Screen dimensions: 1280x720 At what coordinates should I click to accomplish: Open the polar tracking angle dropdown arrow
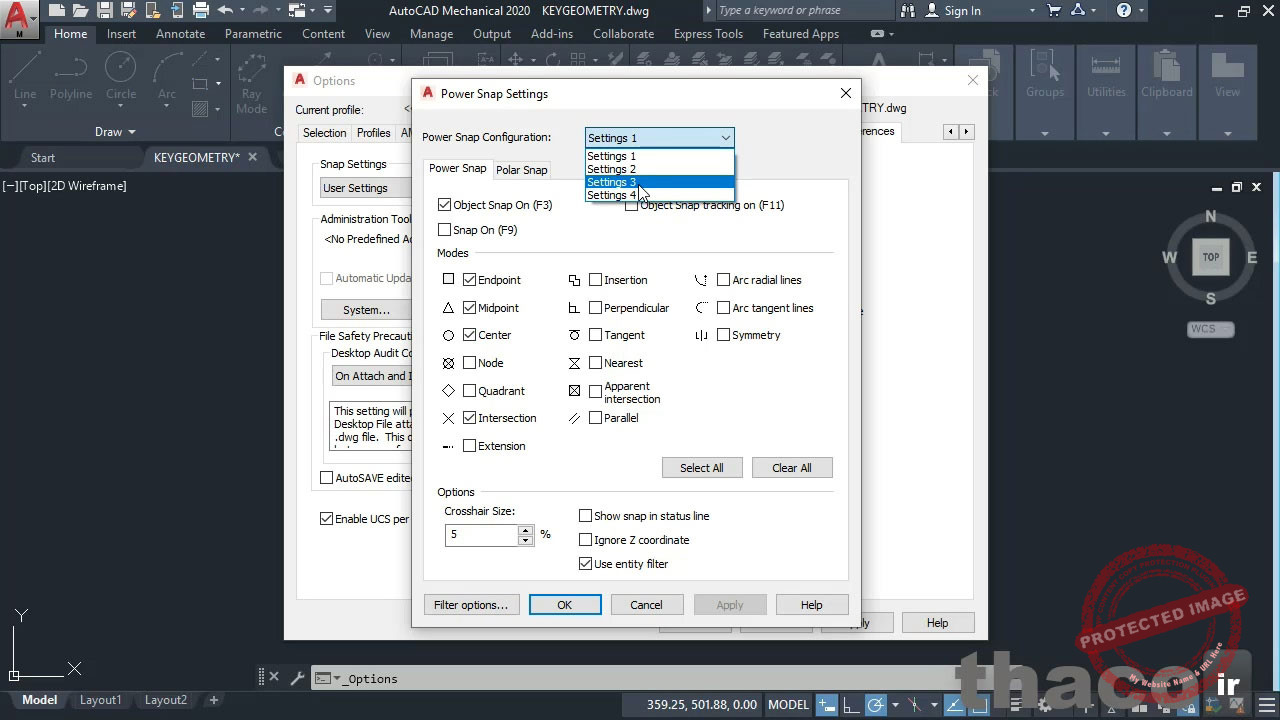(894, 705)
